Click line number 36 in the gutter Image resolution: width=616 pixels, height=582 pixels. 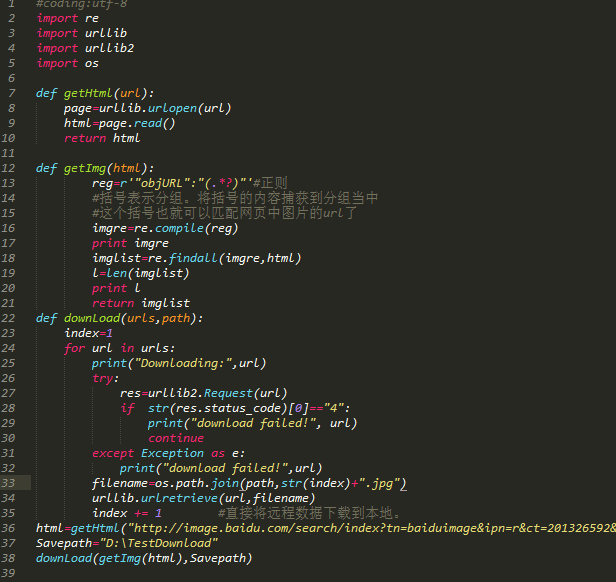(x=8, y=528)
